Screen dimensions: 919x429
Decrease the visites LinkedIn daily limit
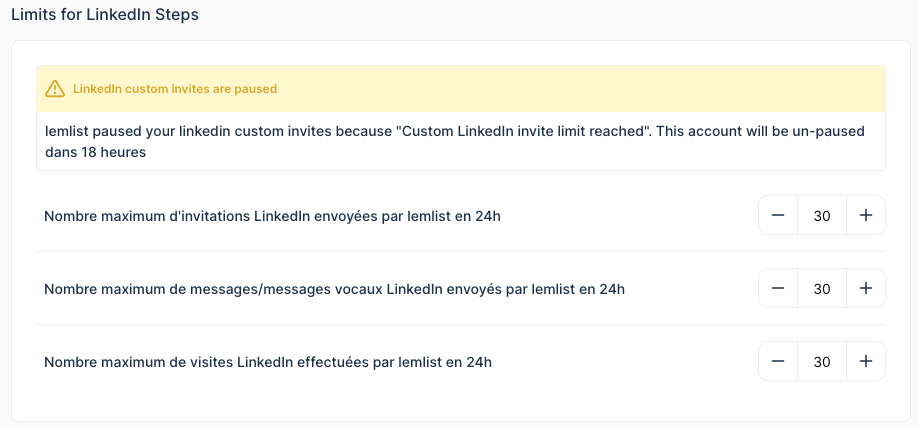point(778,362)
